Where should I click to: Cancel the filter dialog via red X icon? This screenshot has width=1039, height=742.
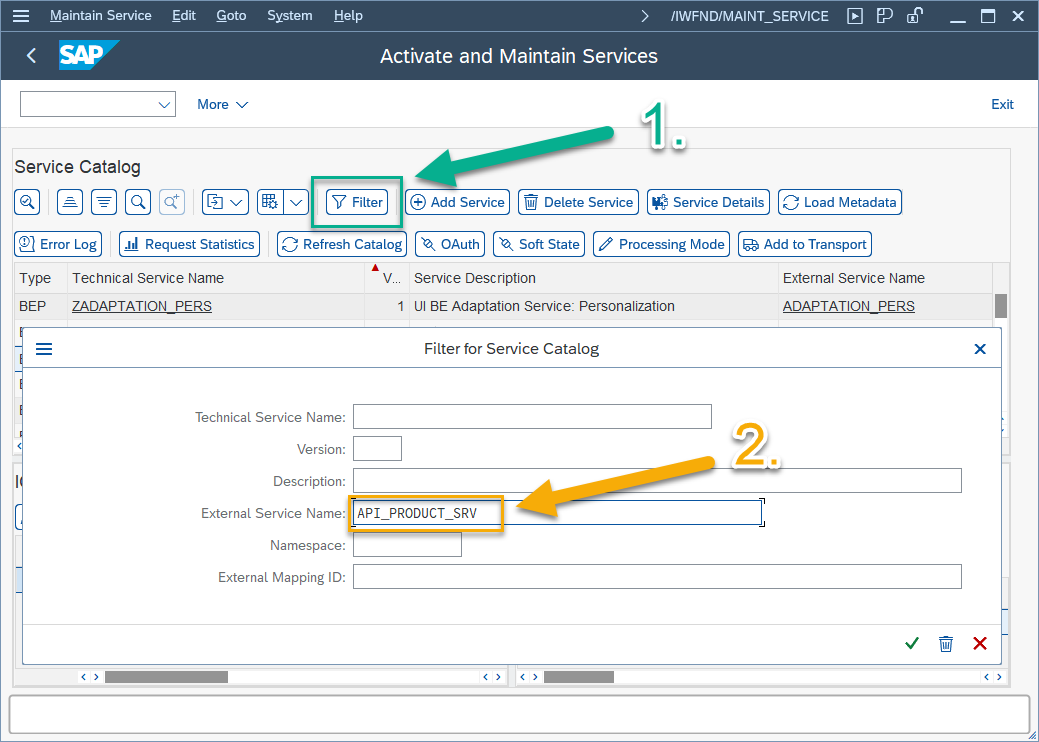(x=979, y=643)
